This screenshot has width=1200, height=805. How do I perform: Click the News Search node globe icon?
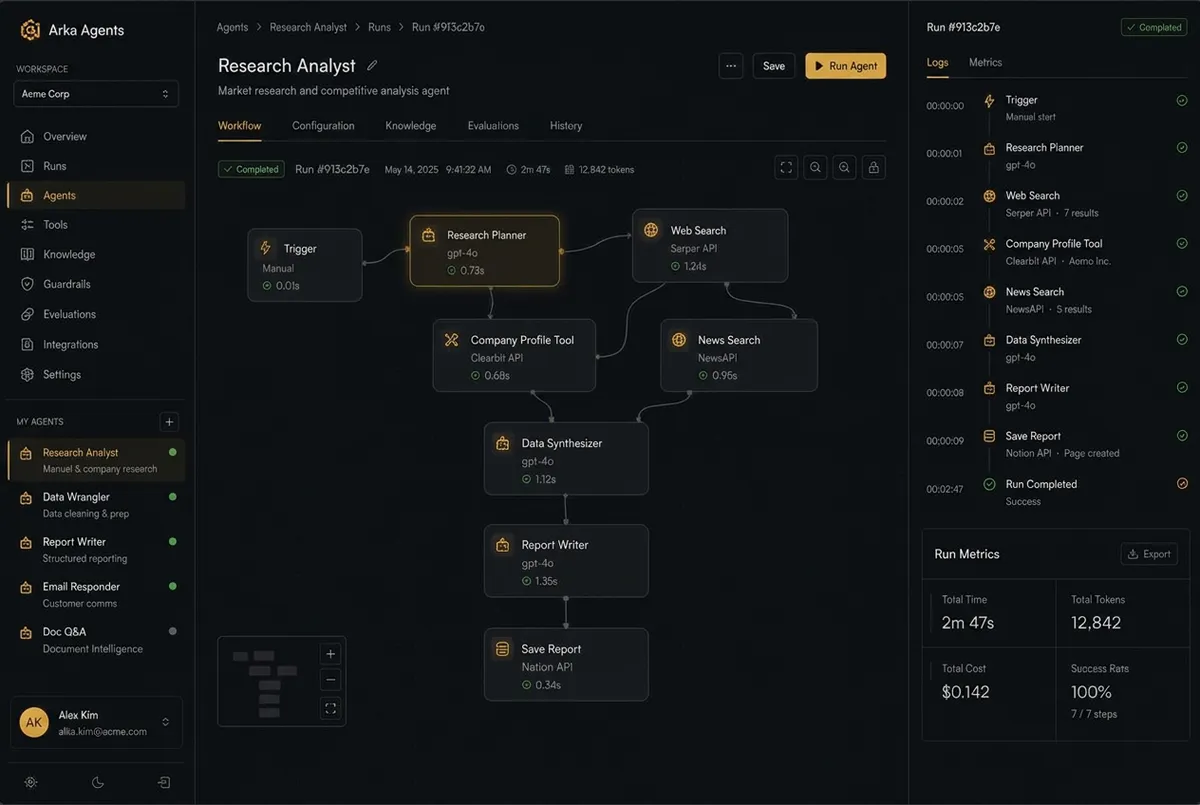pyautogui.click(x=679, y=340)
